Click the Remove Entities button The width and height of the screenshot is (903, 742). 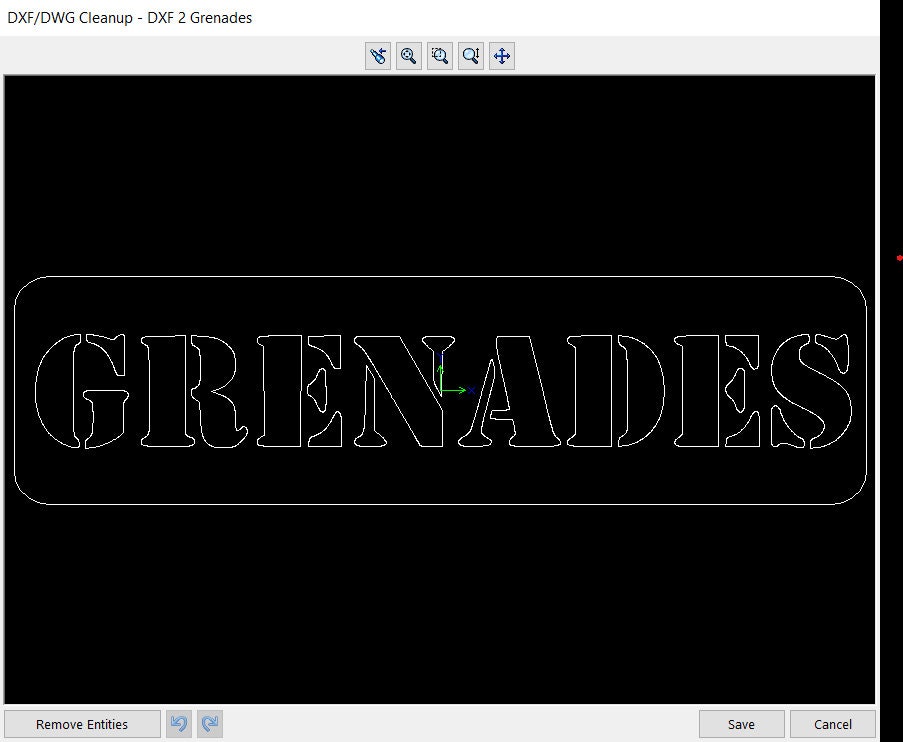tap(82, 724)
